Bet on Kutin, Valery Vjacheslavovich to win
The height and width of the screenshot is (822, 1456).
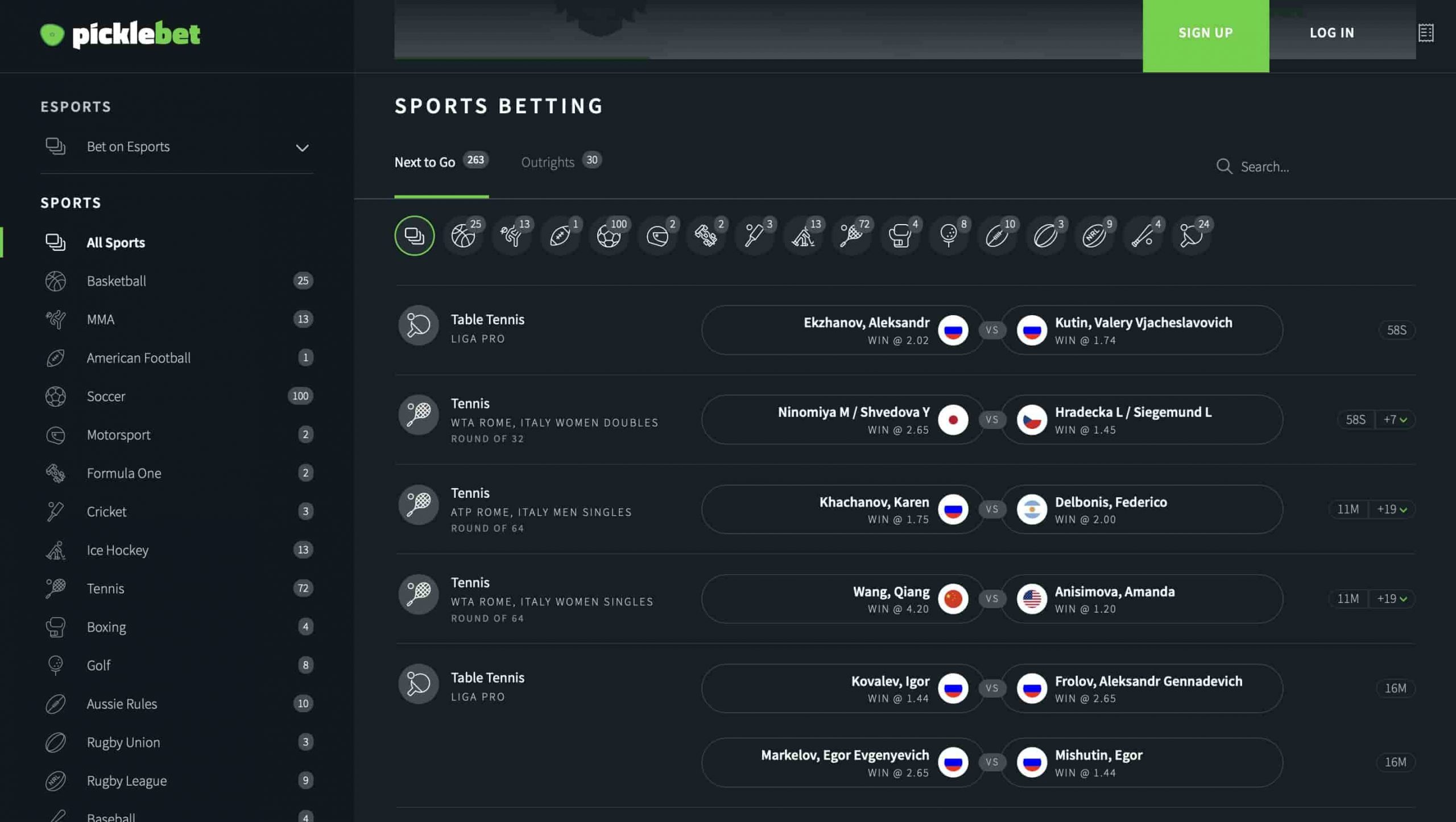click(1142, 330)
